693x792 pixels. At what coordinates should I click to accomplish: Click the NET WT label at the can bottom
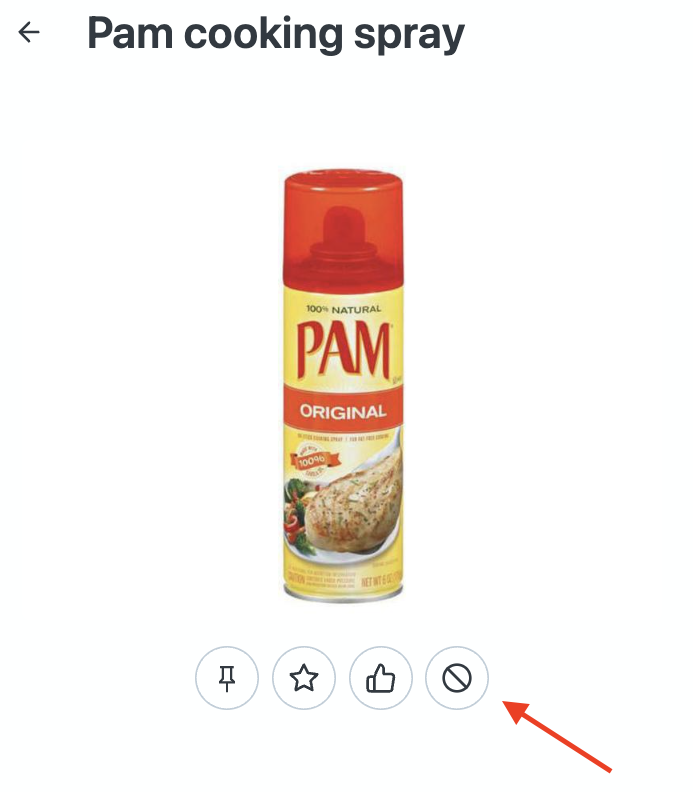click(381, 583)
